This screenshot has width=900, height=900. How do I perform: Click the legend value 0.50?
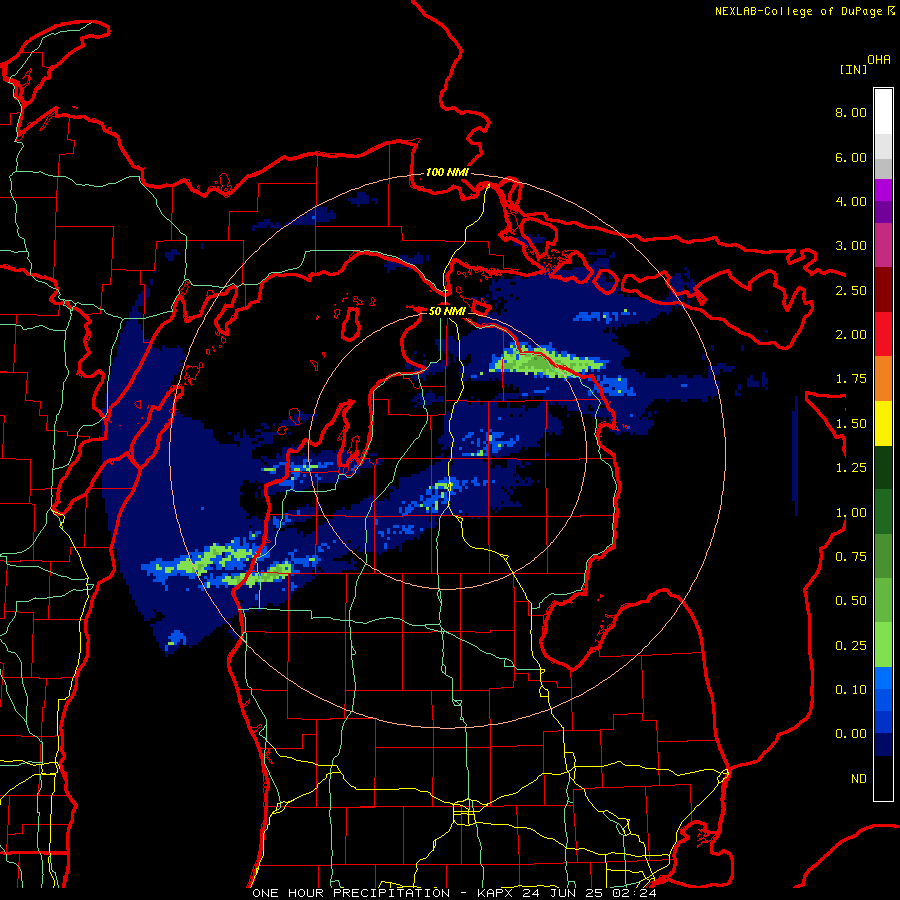point(851,601)
